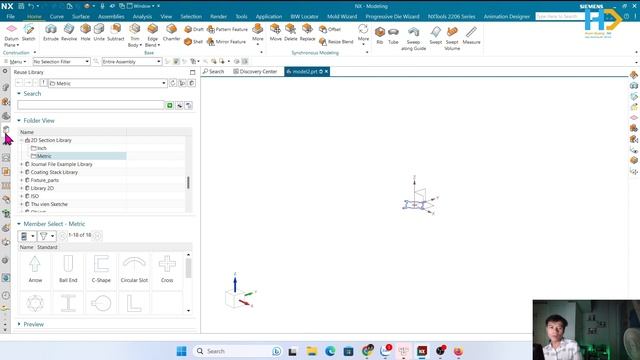Expand the Journal File Example Library
The image size is (640, 360).
click(x=22, y=164)
